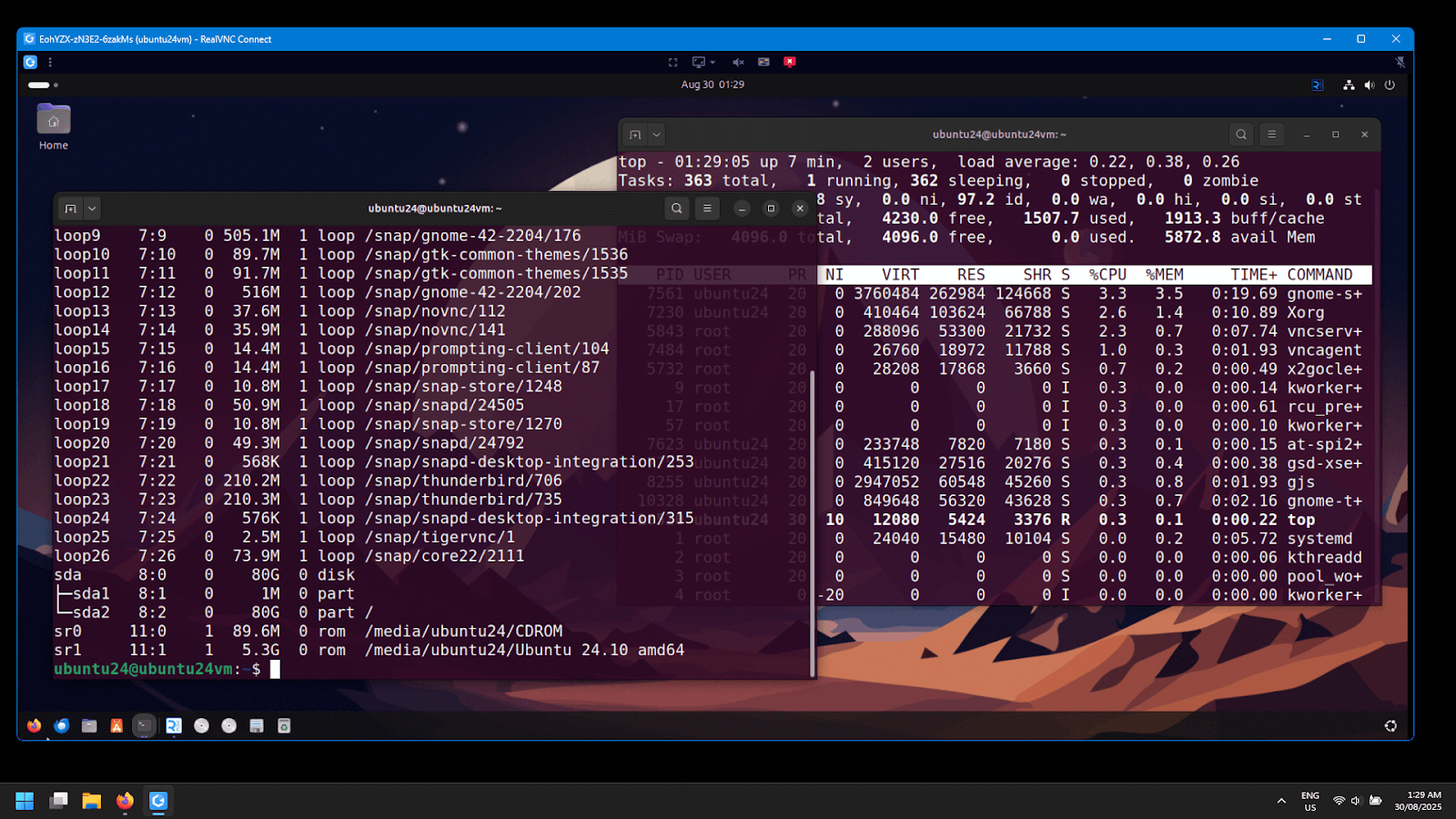Open search in the lsblk terminal window
Viewport: 1456px width, 819px height.
click(676, 208)
